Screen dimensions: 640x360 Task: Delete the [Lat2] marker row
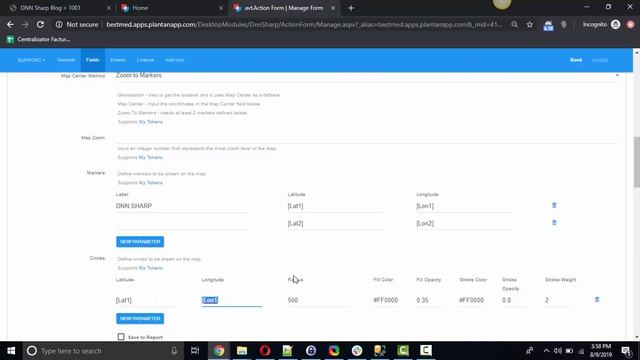coord(554,223)
